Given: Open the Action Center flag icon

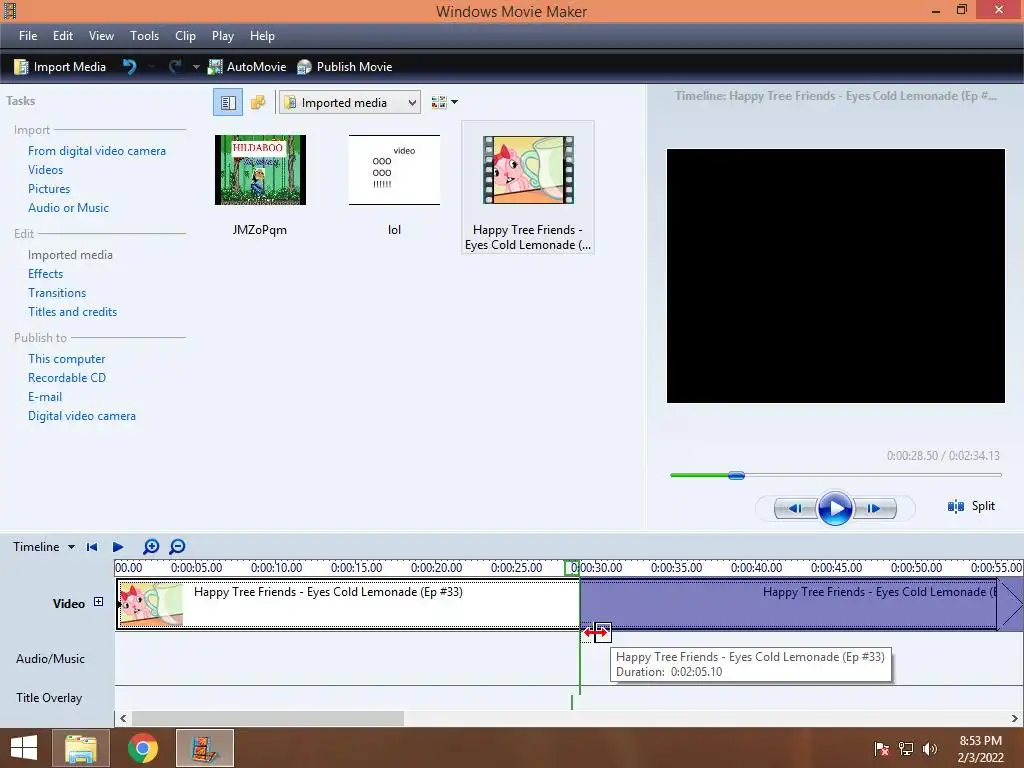Looking at the screenshot, I should [x=882, y=748].
